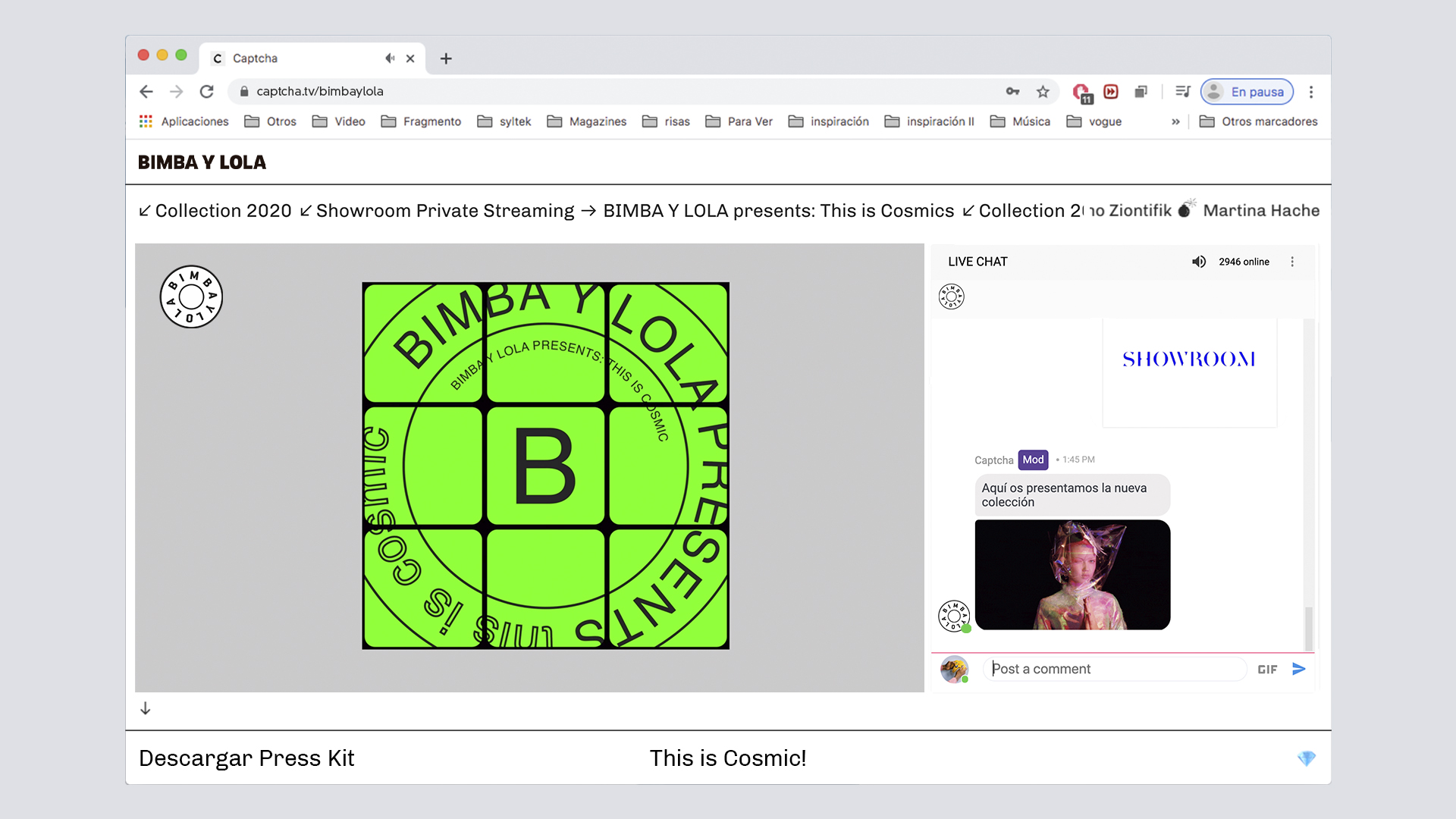Mute the Captcha tab audio icon
The image size is (1456, 819).
tap(390, 58)
